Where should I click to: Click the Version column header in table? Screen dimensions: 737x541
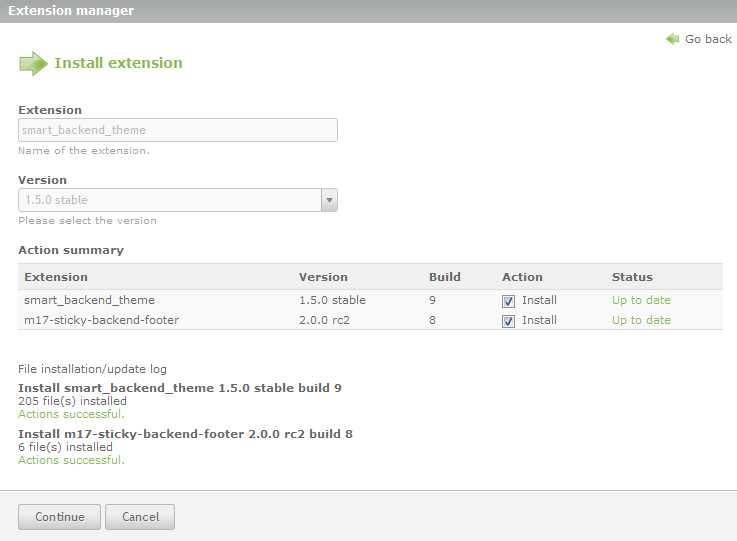[x=323, y=277]
